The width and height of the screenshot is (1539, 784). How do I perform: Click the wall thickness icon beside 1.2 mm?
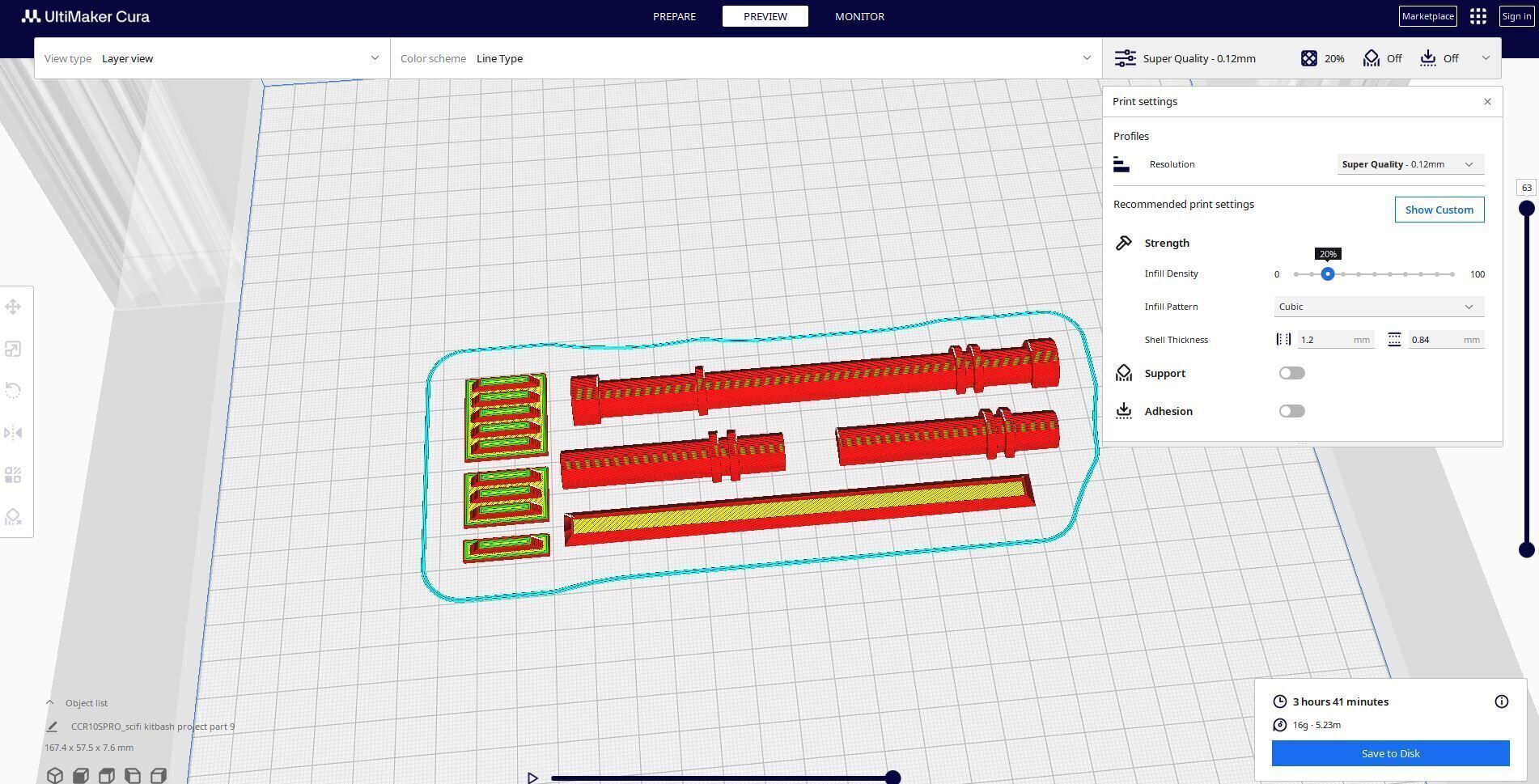1284,340
